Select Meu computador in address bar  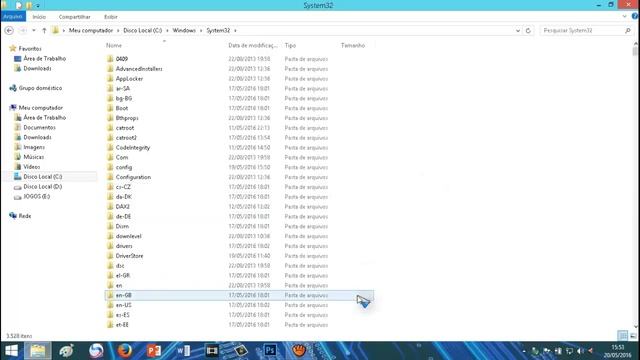pyautogui.click(x=91, y=31)
